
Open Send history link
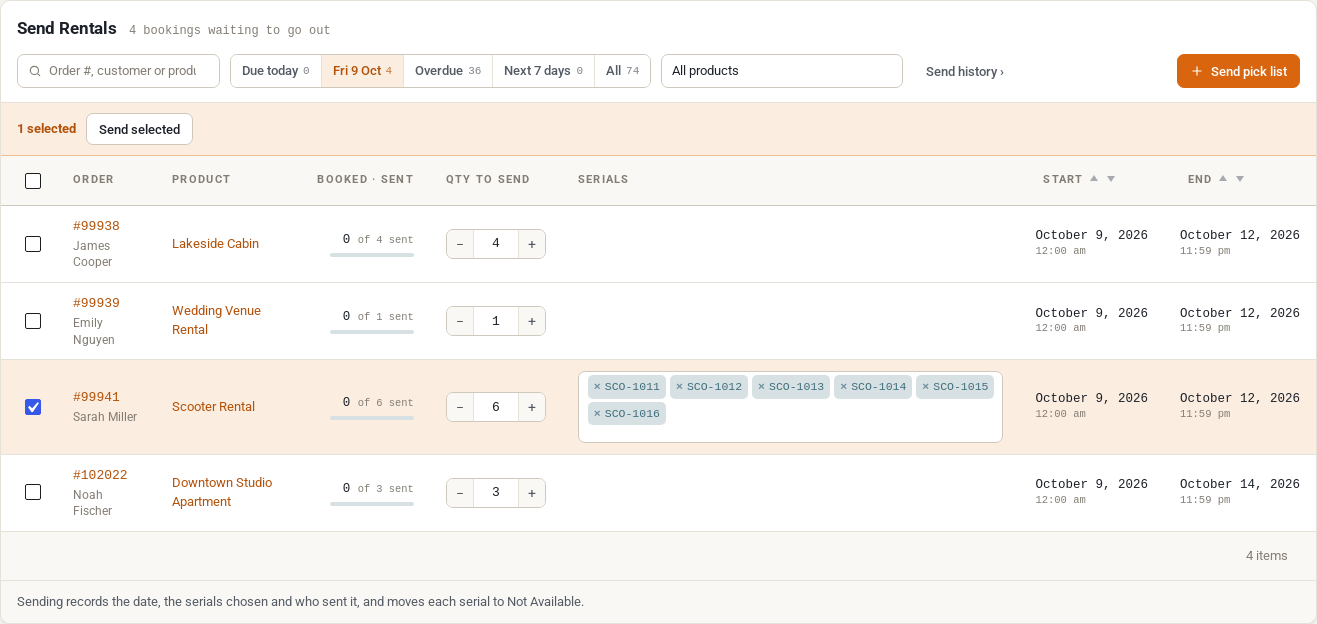coord(965,72)
